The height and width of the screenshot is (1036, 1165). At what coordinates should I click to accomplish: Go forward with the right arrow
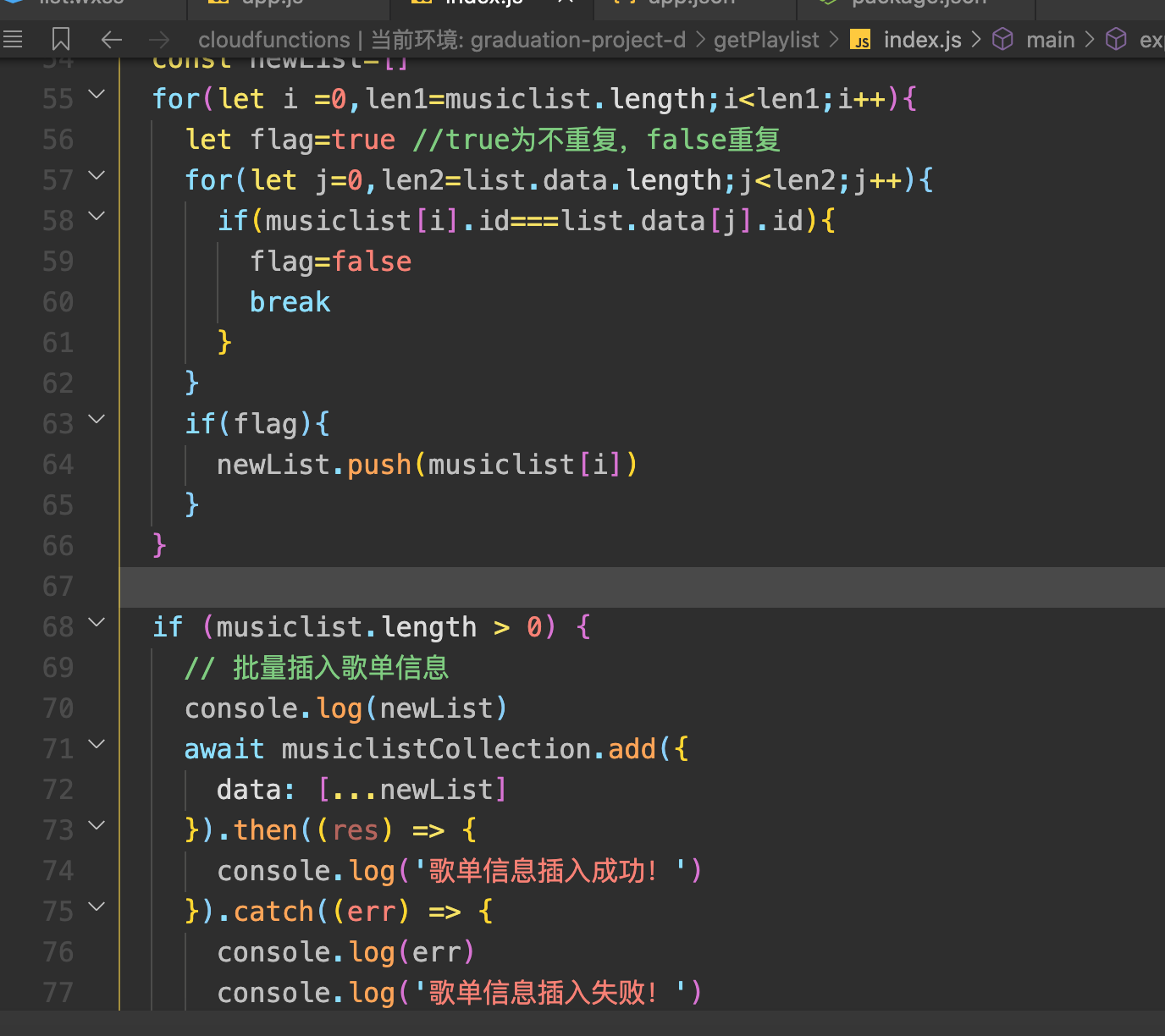159,39
